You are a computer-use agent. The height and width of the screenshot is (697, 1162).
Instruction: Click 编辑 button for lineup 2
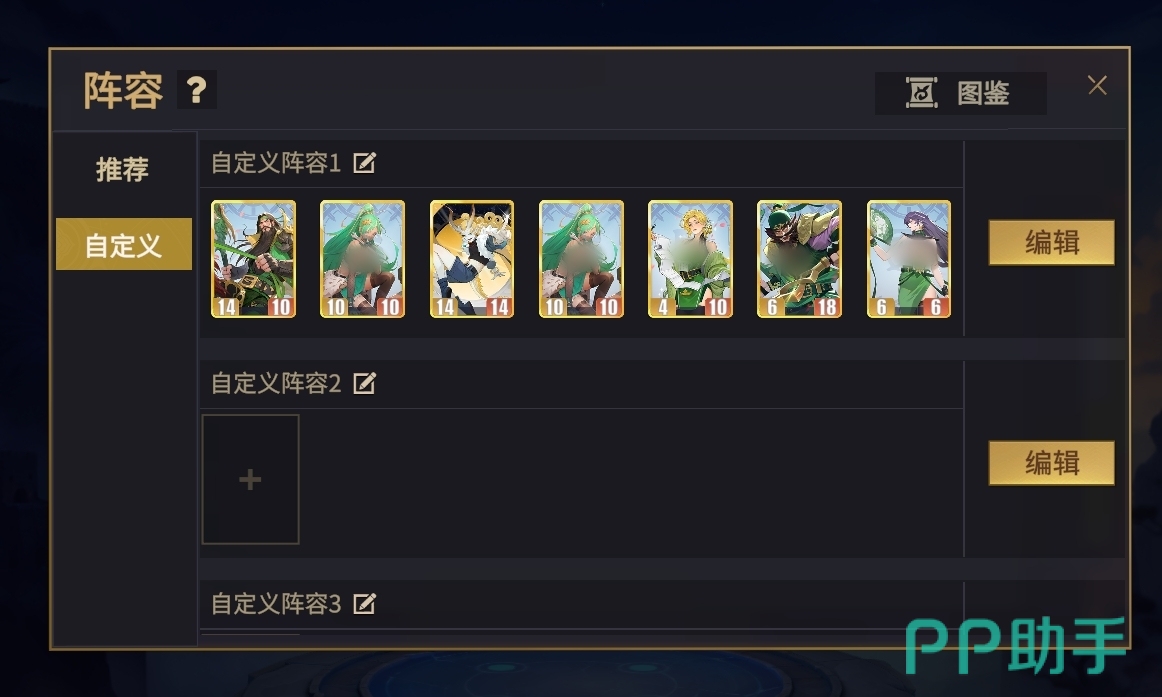point(1052,463)
